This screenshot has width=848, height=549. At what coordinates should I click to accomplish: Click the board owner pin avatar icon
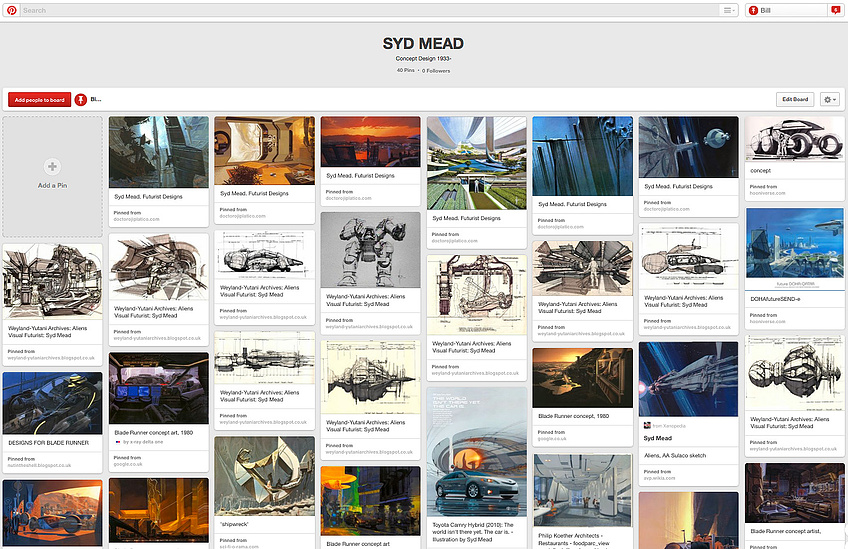(x=81, y=100)
